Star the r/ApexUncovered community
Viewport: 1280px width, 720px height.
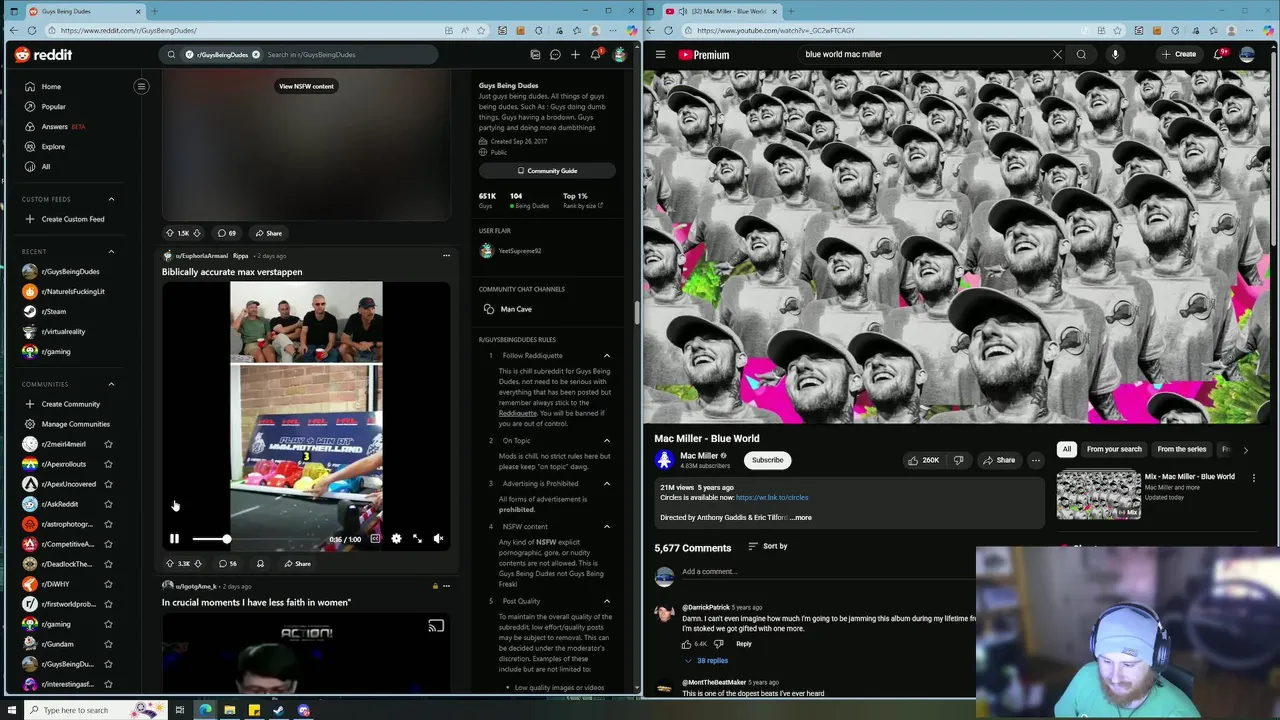pyautogui.click(x=108, y=484)
